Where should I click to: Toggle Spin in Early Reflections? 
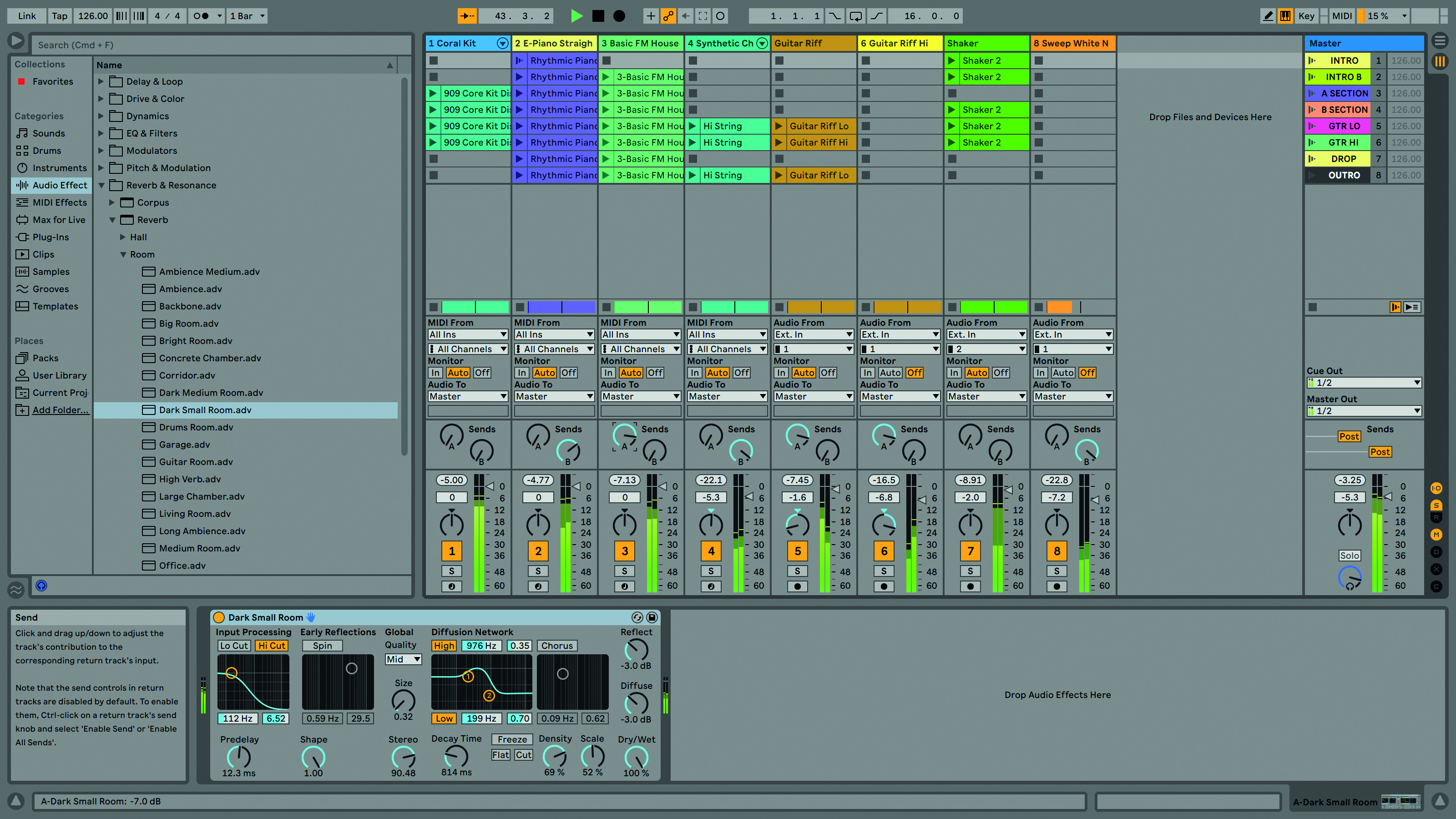point(322,646)
